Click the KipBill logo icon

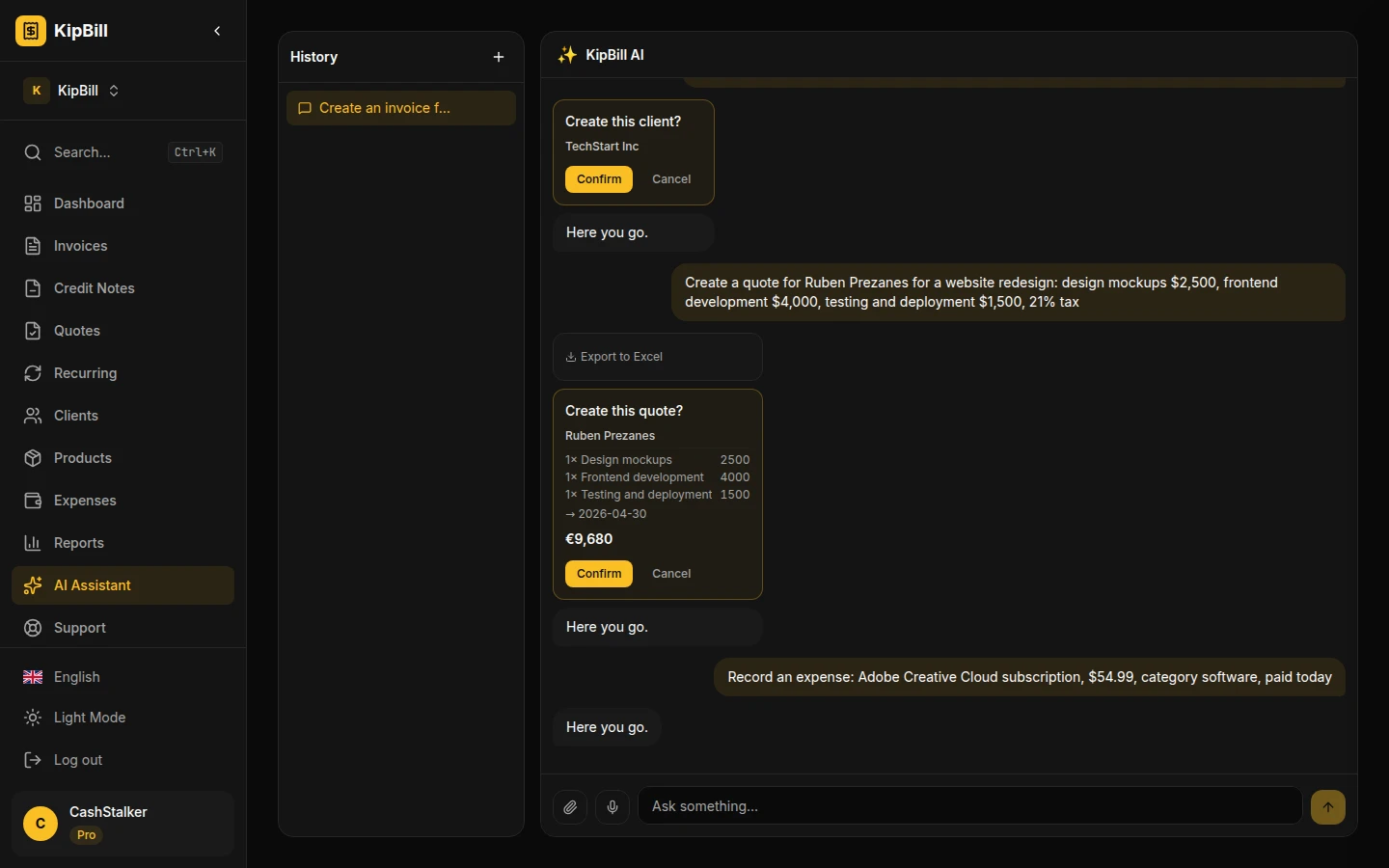[x=31, y=31]
